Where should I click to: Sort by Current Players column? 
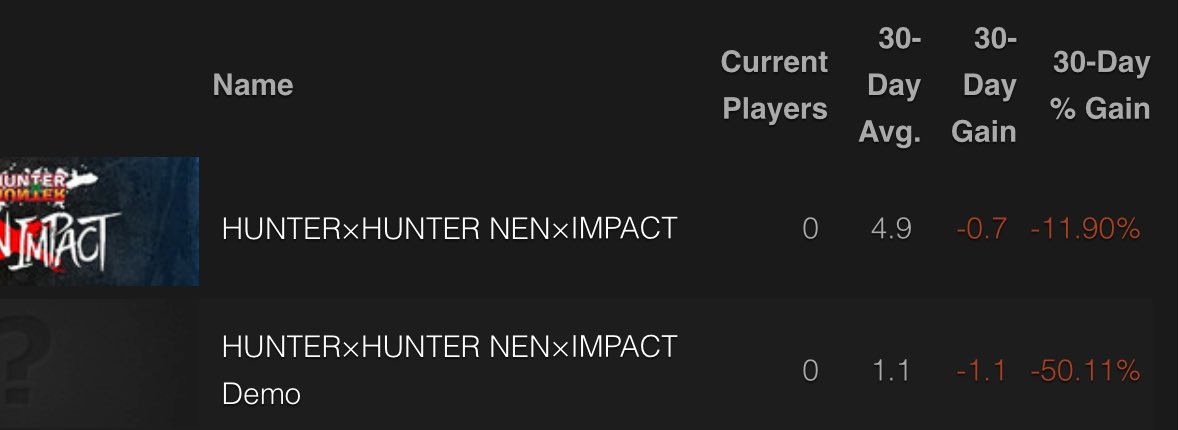click(x=774, y=85)
